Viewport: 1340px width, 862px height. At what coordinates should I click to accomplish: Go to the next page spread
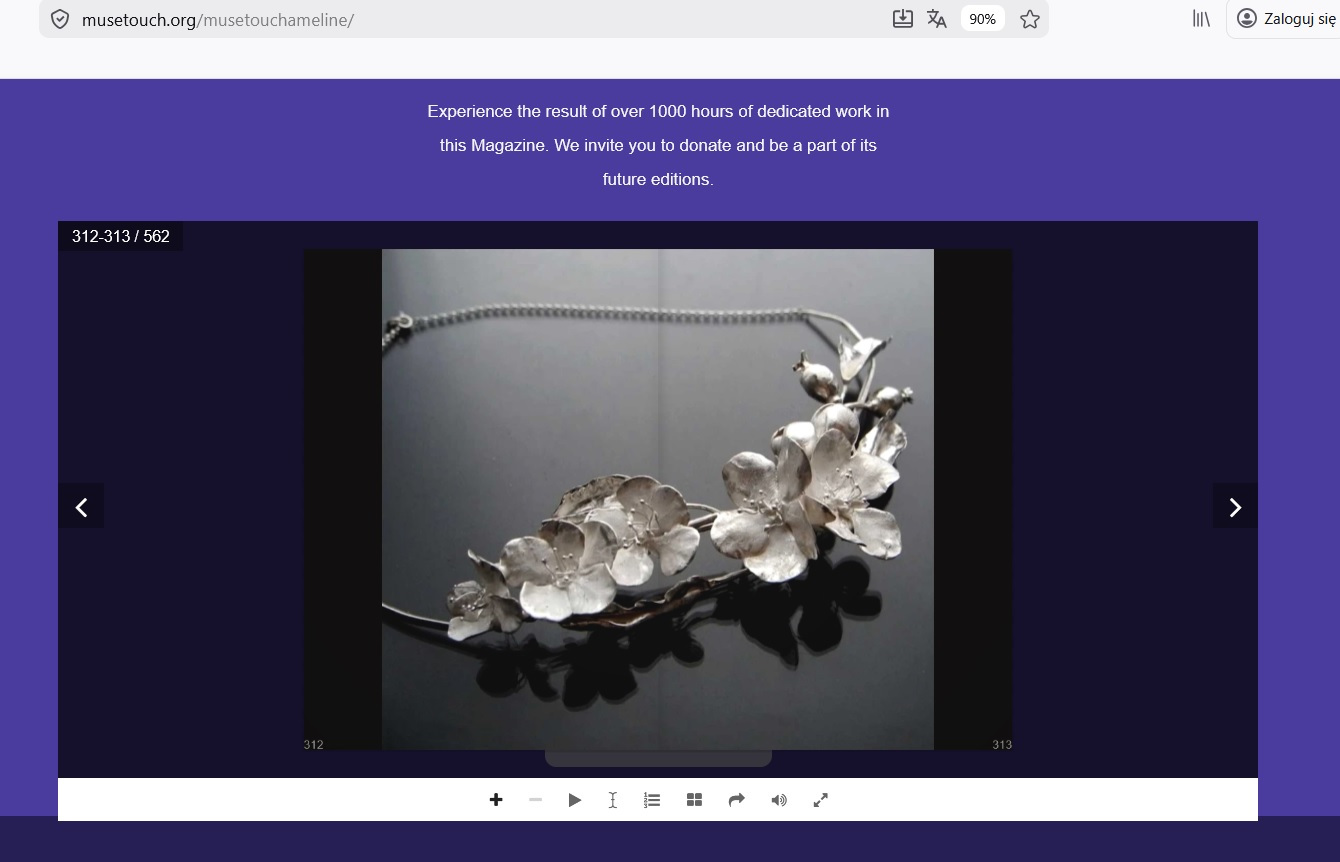pos(1235,507)
